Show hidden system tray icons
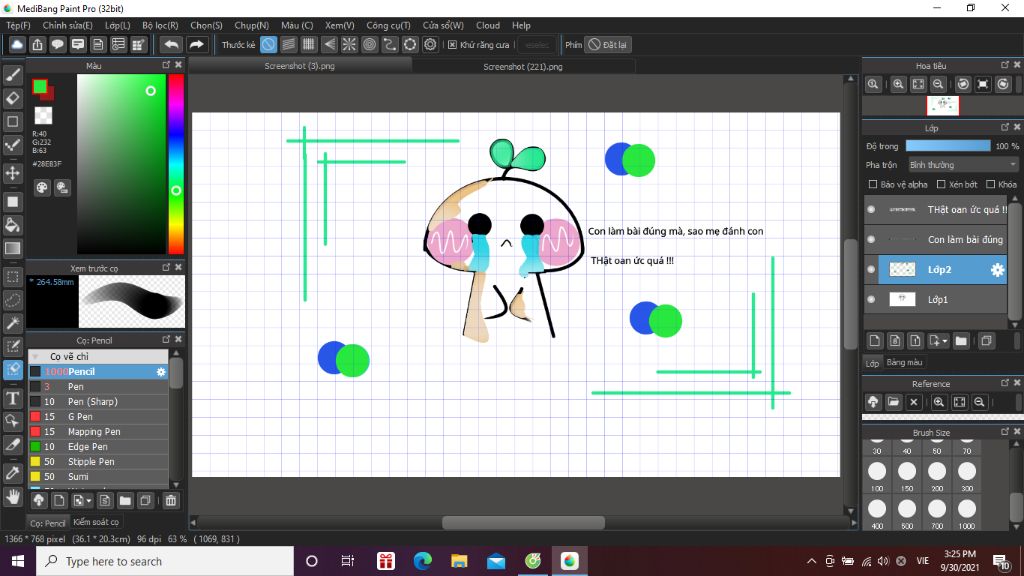The image size is (1024, 576). click(x=811, y=561)
